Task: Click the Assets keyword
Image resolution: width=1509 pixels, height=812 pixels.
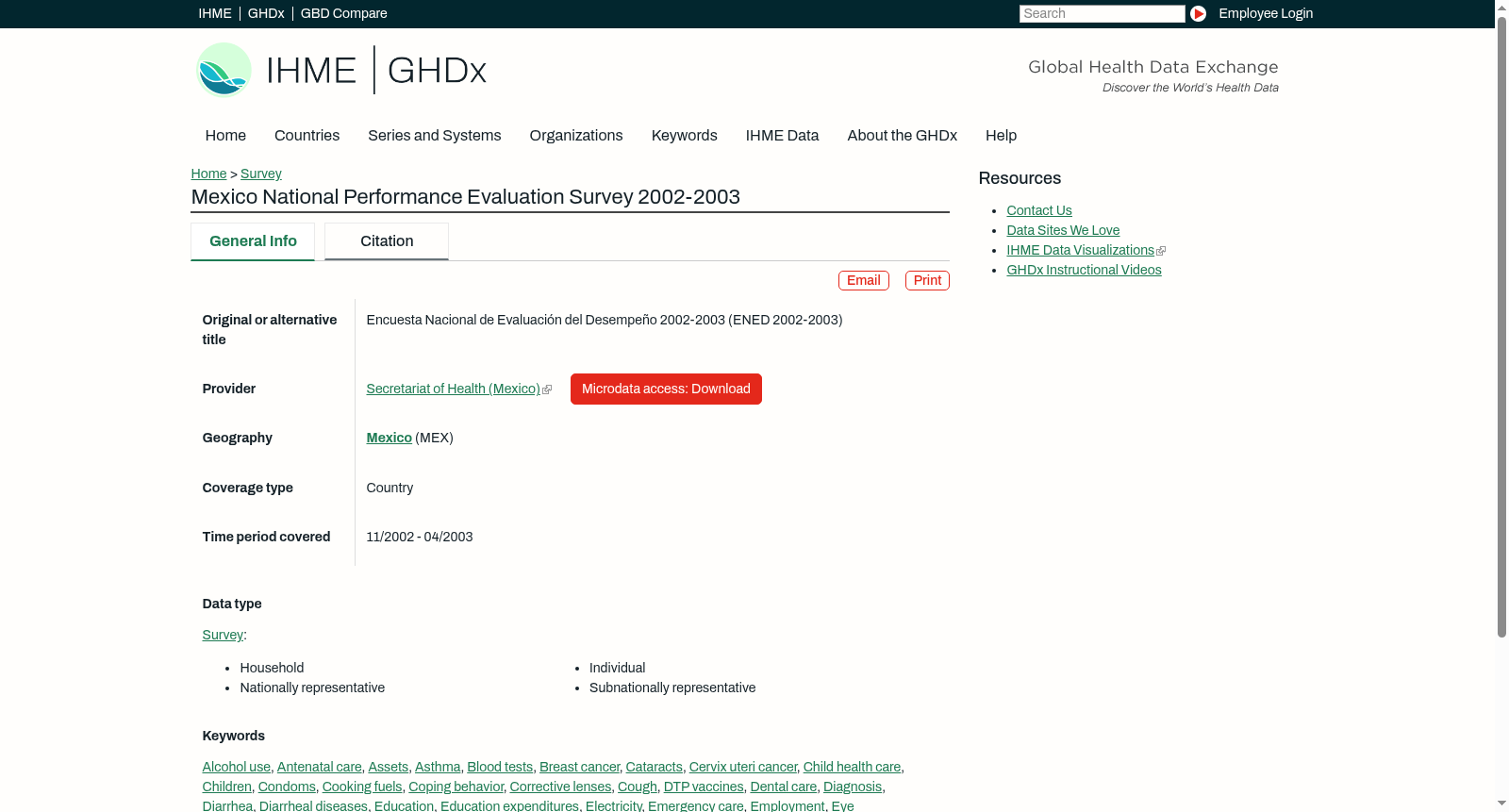Action: click(389, 767)
